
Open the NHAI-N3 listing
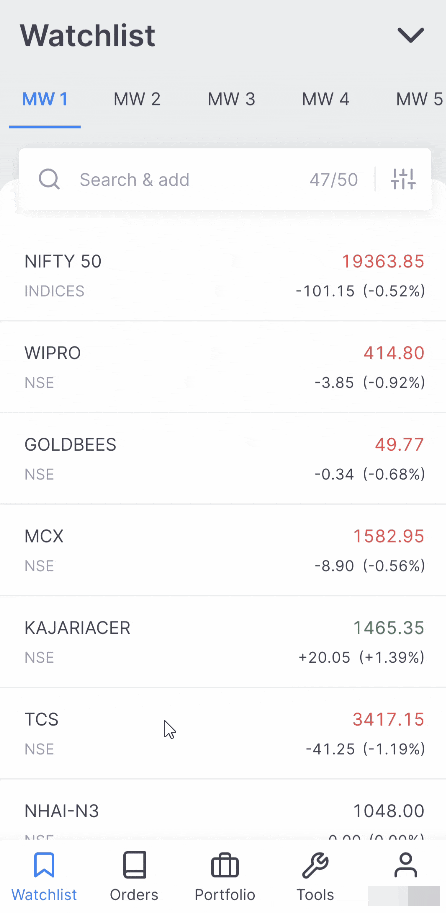coord(223,810)
